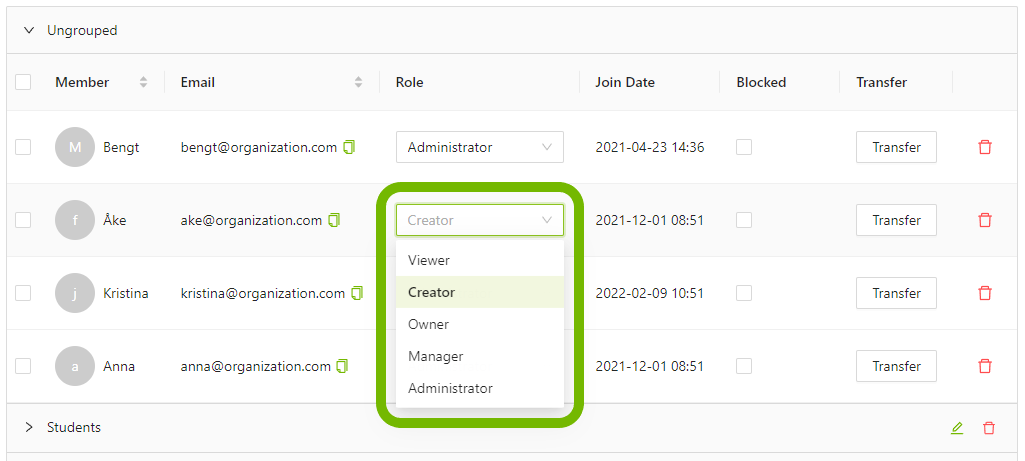The width and height of the screenshot is (1025, 461).
Task: Sort the table by Member column
Action: [143, 82]
